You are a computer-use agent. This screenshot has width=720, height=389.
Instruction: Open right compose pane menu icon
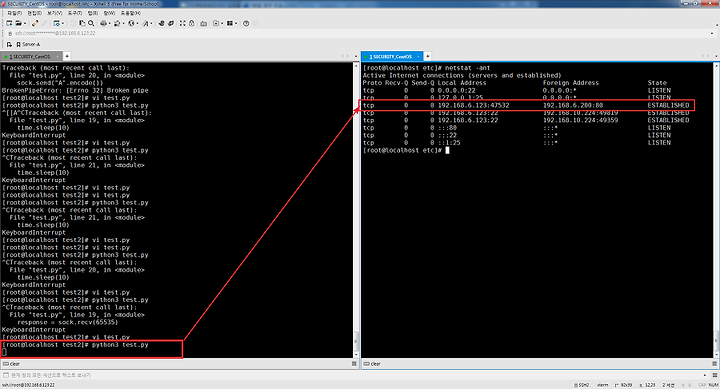click(715, 364)
